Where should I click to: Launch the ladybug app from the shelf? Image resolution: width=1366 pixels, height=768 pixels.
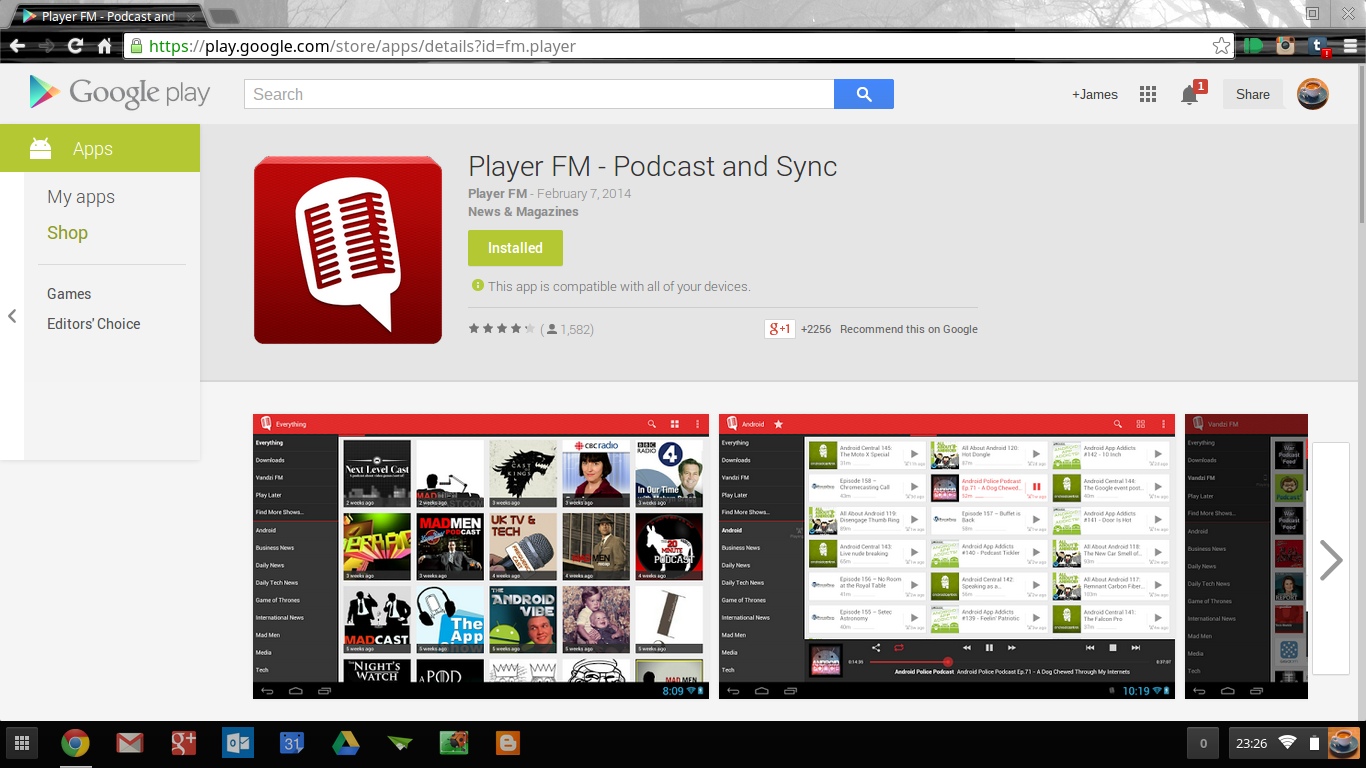454,743
